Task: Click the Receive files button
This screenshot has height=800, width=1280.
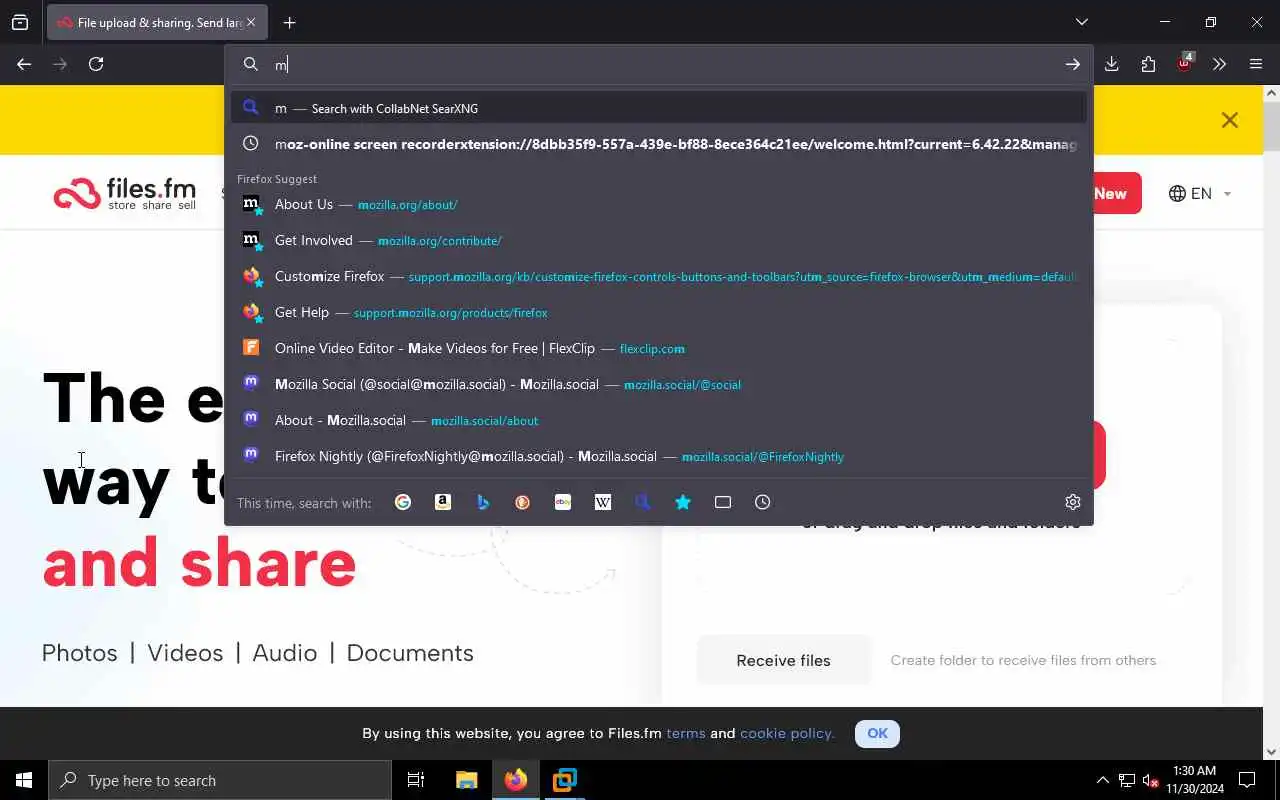Action: pos(784,660)
